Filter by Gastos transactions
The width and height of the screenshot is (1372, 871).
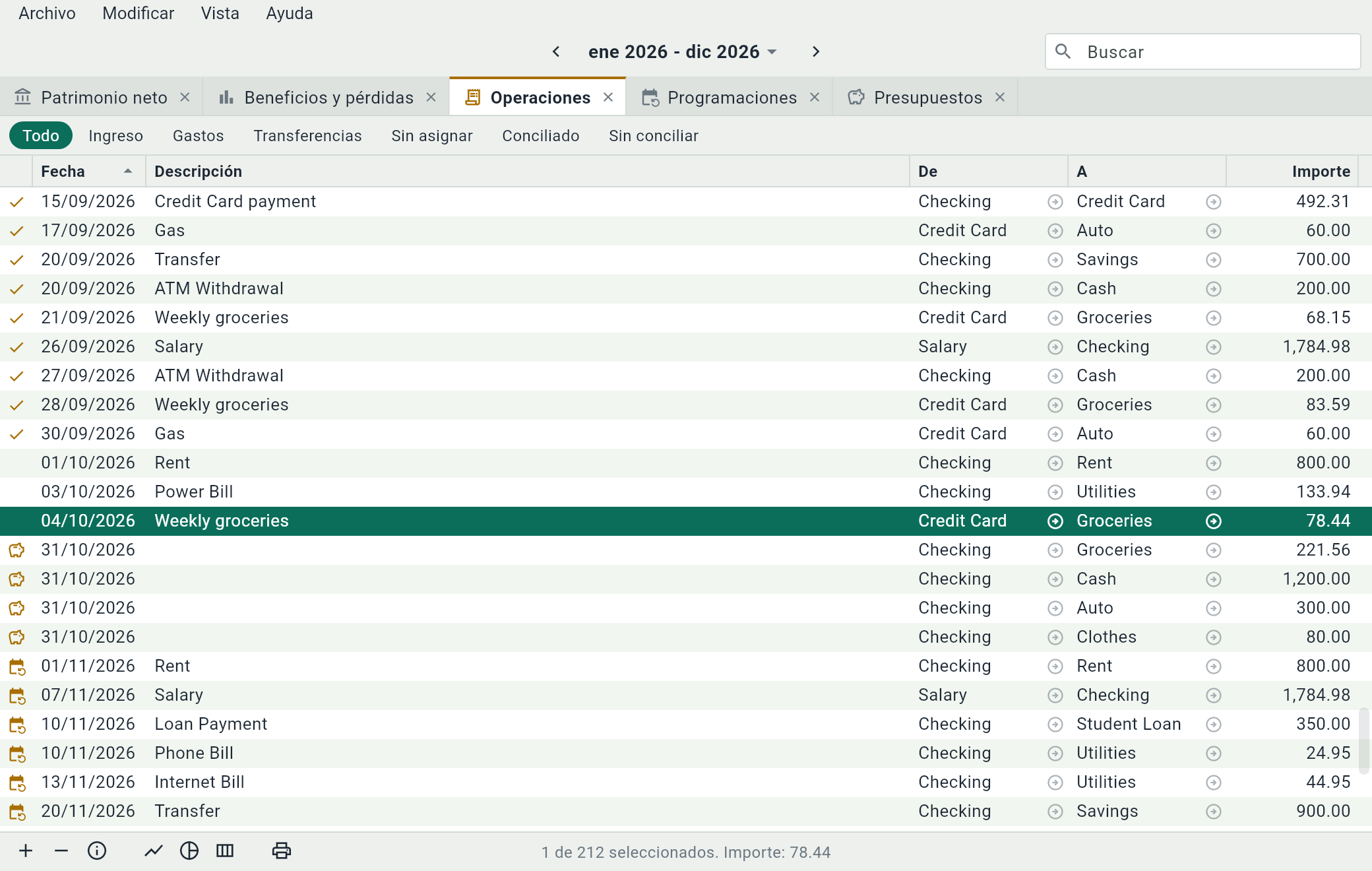click(198, 136)
